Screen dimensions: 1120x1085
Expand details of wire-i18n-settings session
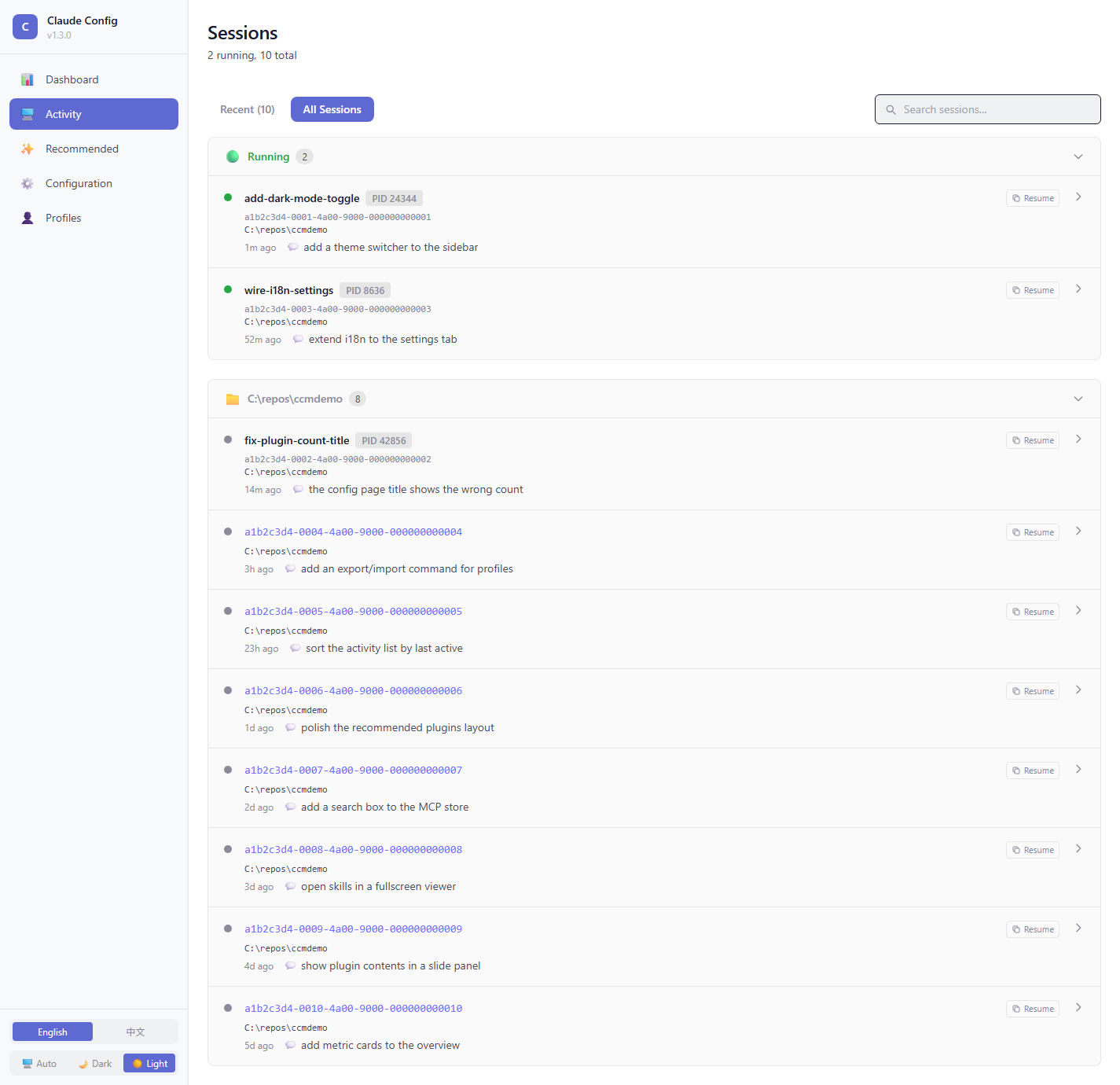point(1078,289)
